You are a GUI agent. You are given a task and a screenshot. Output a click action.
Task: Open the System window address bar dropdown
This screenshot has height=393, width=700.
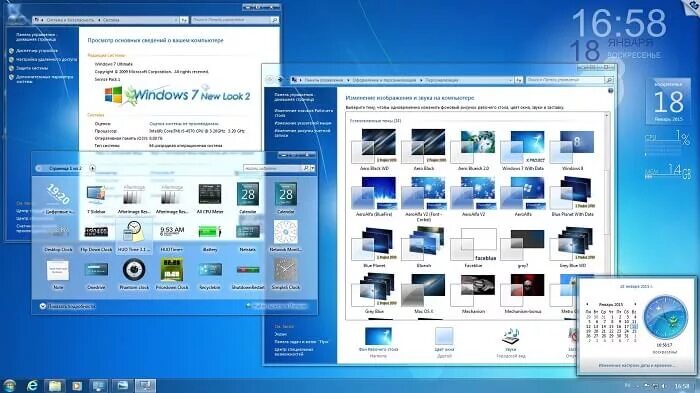(175, 20)
